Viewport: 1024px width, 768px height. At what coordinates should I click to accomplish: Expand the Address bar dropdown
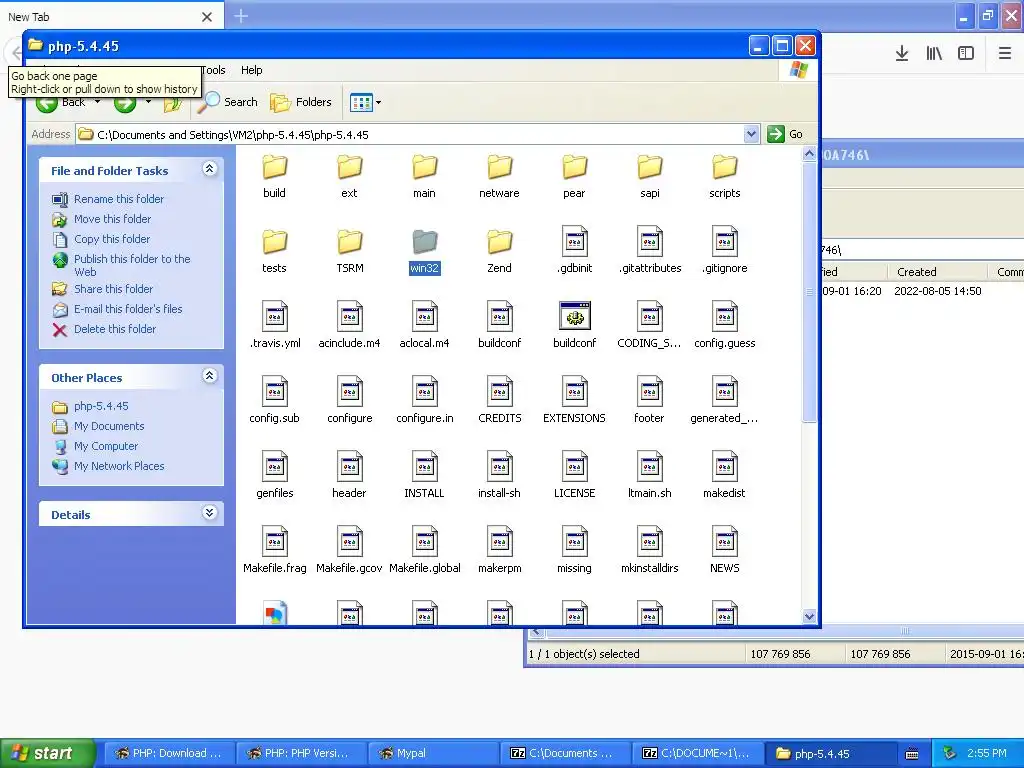point(751,134)
